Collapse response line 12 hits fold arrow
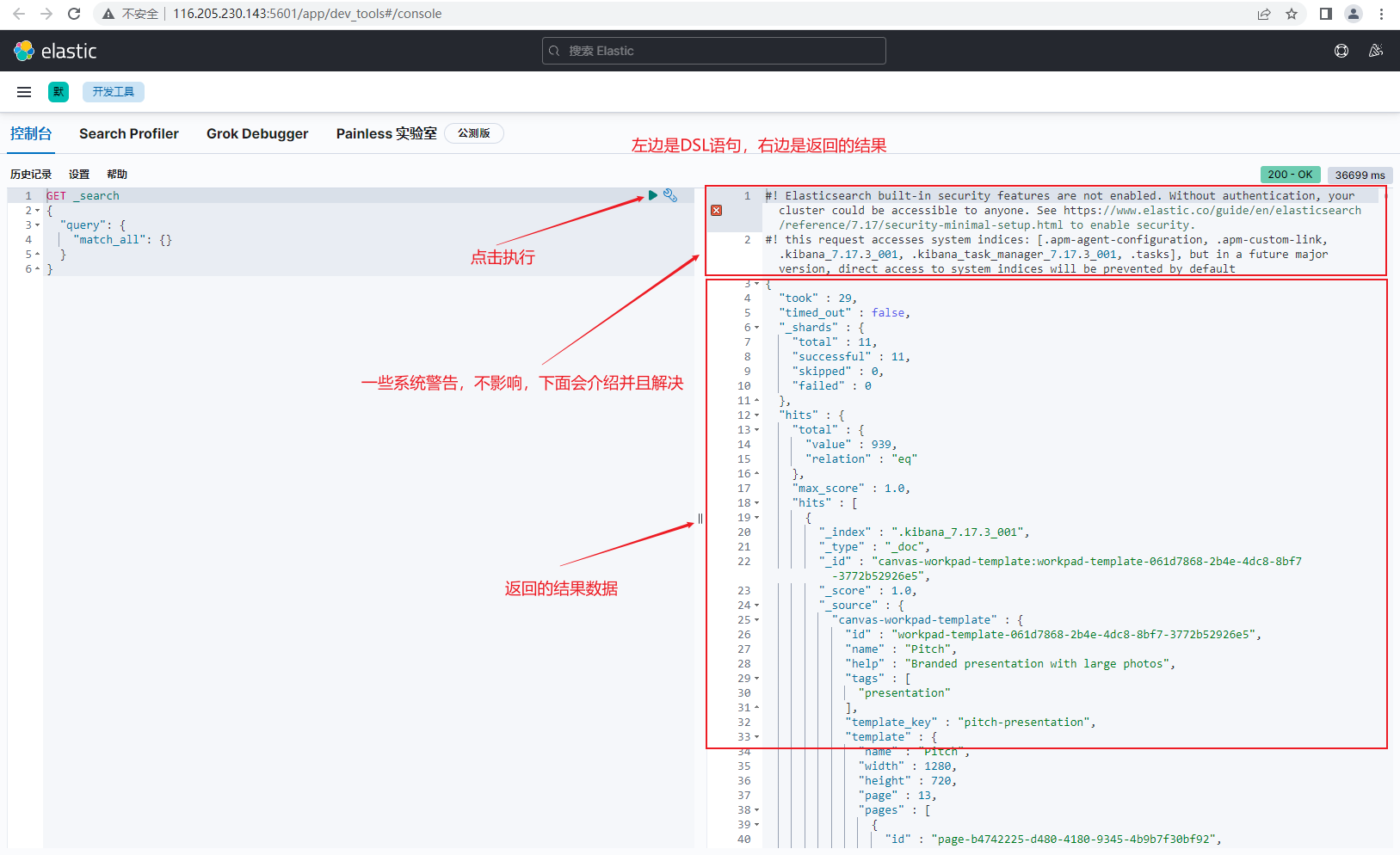Screen dimensions: 1400x855 click(x=757, y=415)
